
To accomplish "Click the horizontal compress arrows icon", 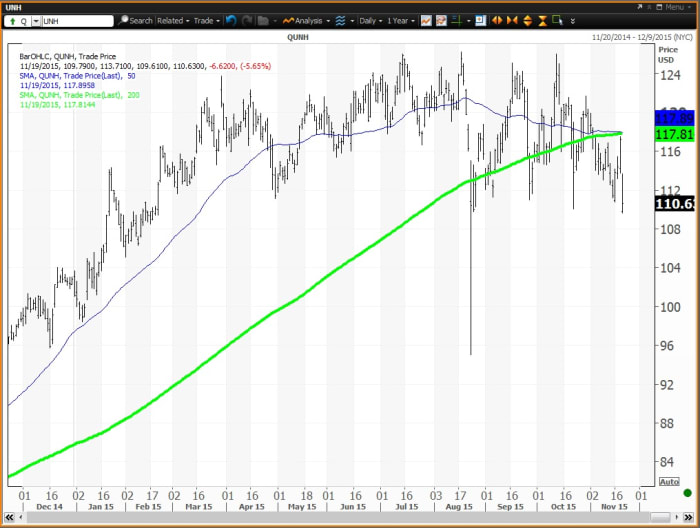I will [513, 20].
